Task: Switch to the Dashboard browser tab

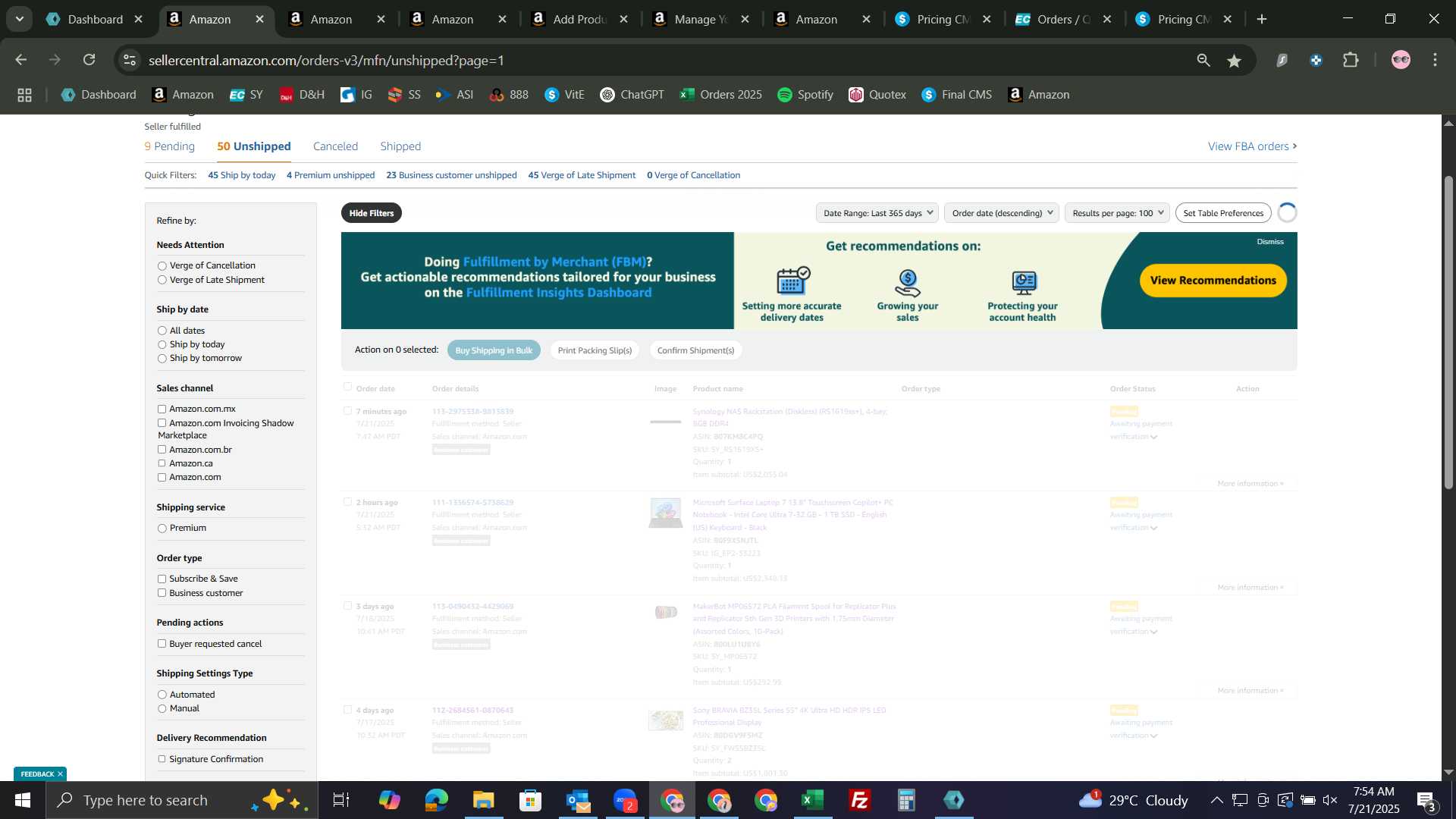Action: click(x=95, y=19)
